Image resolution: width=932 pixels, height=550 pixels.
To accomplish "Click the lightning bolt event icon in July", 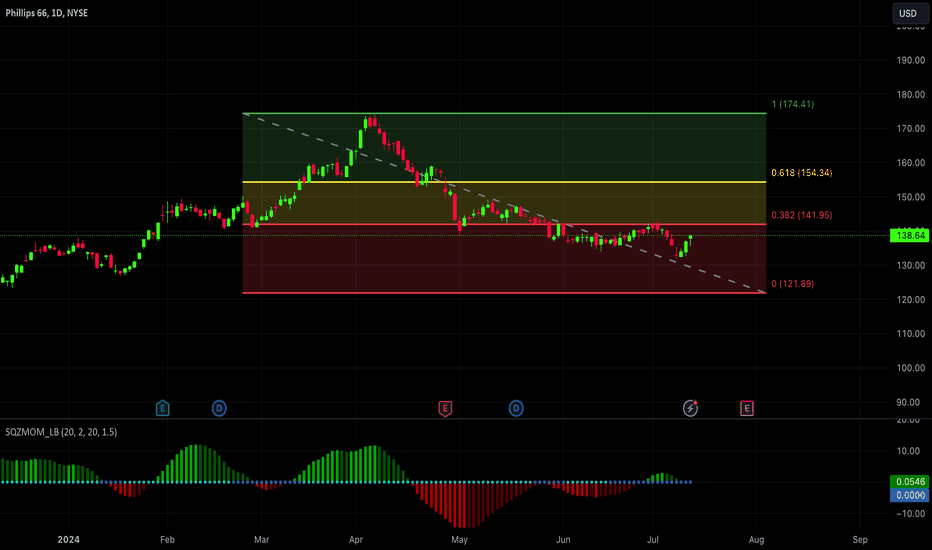I will pos(690,408).
